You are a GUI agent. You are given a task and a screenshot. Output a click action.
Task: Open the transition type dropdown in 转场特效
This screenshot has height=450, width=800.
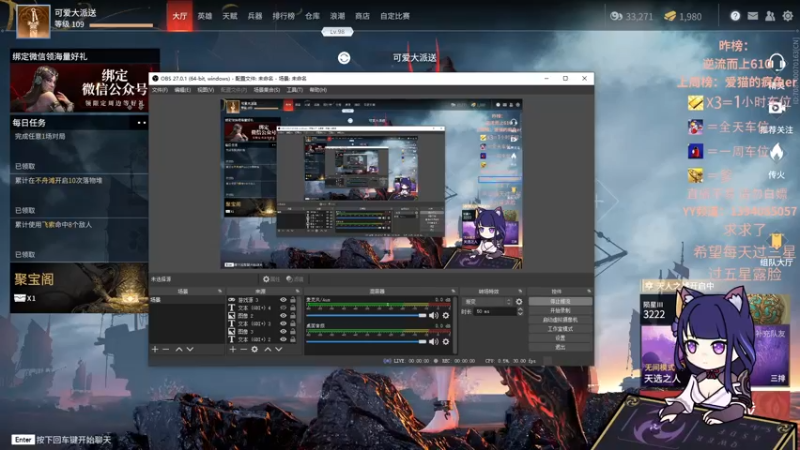coord(487,302)
